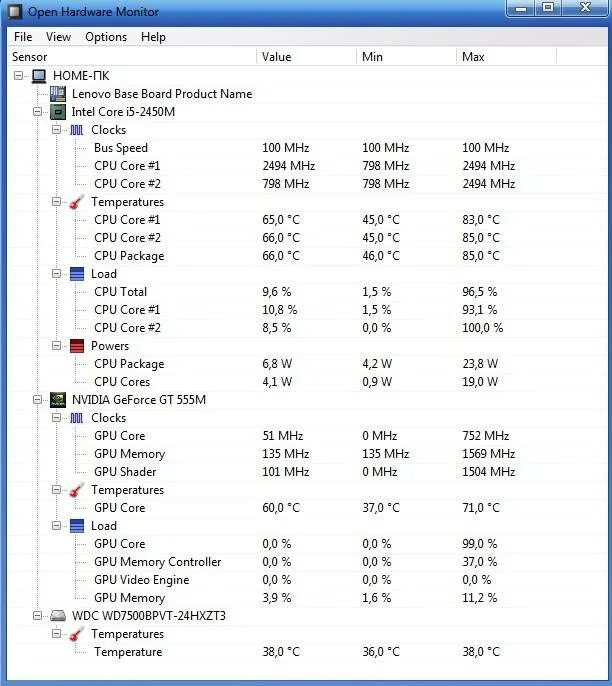
Task: Click the GPU Clocks waveform icon
Action: (77, 418)
